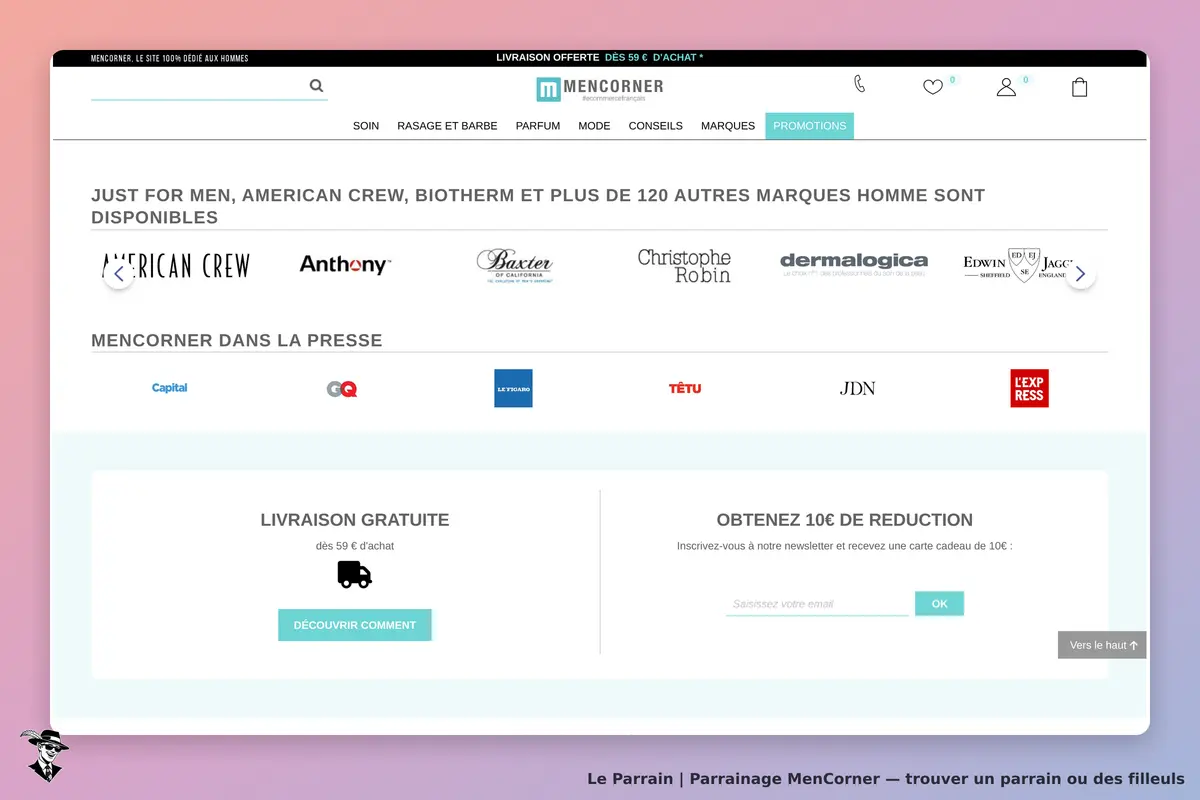Click the search magnifier icon
The width and height of the screenshot is (1200, 800).
click(316, 86)
